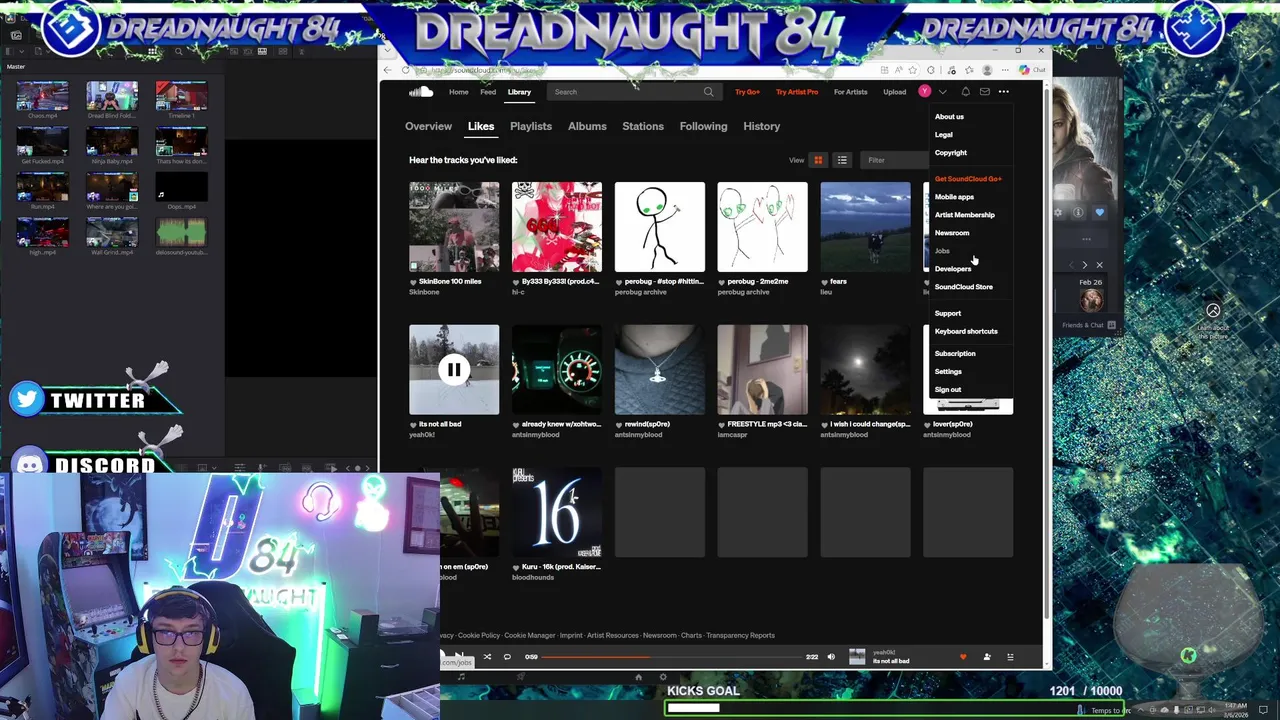The height and width of the screenshot is (720, 1280).
Task: Open the Feed page
Action: pyautogui.click(x=488, y=92)
